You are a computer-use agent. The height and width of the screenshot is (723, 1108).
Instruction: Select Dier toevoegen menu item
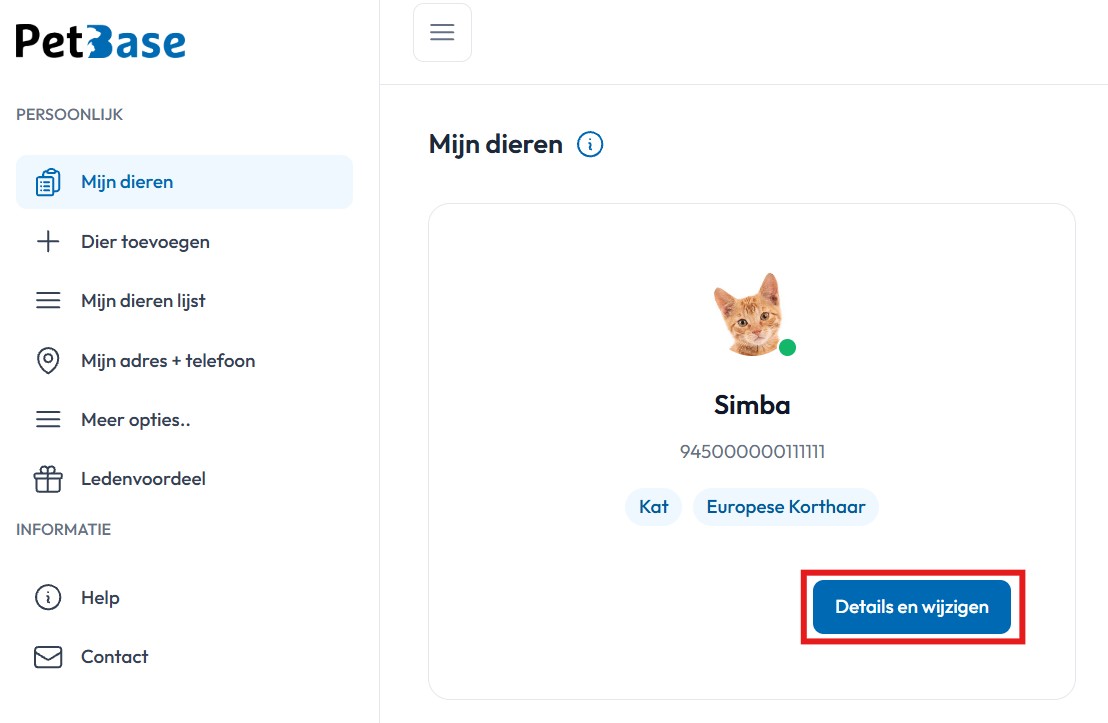[x=145, y=242]
